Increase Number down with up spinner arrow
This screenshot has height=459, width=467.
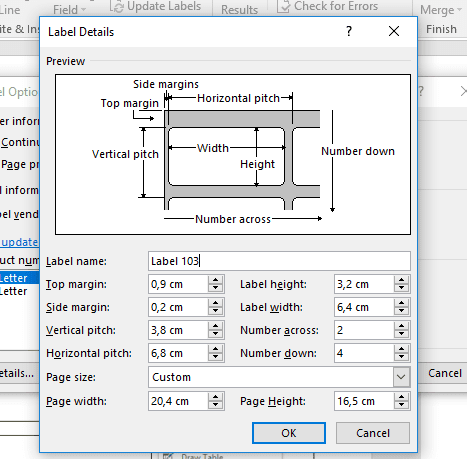(x=401, y=349)
